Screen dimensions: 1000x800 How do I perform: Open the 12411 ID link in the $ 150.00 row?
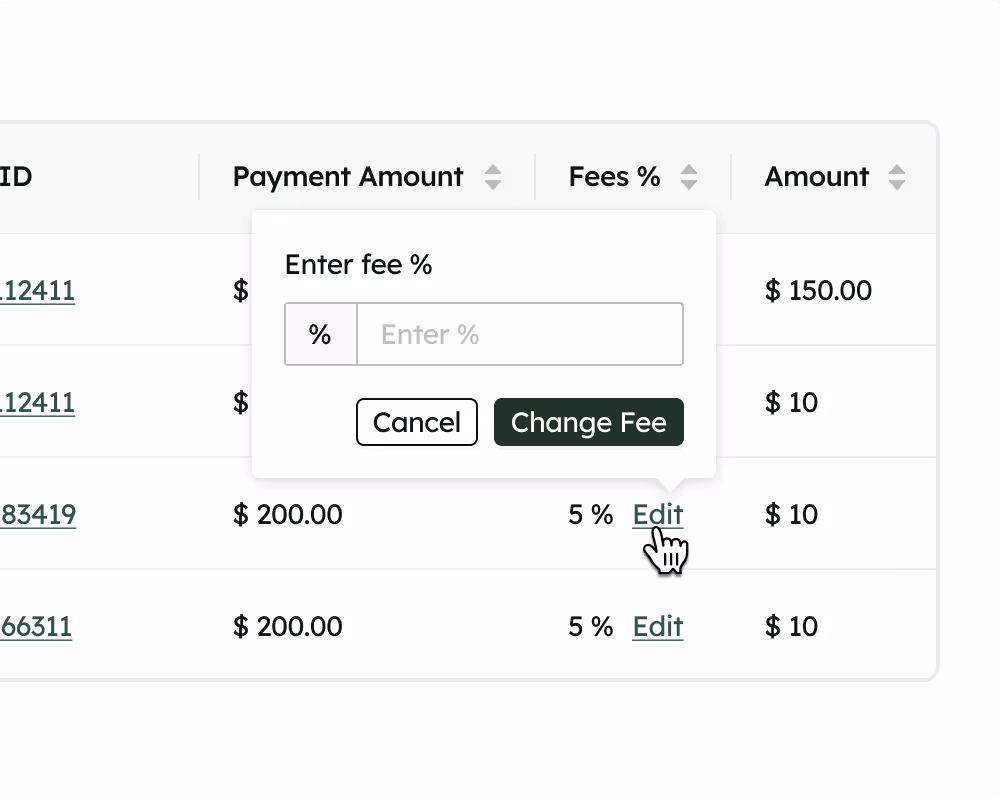[38, 291]
